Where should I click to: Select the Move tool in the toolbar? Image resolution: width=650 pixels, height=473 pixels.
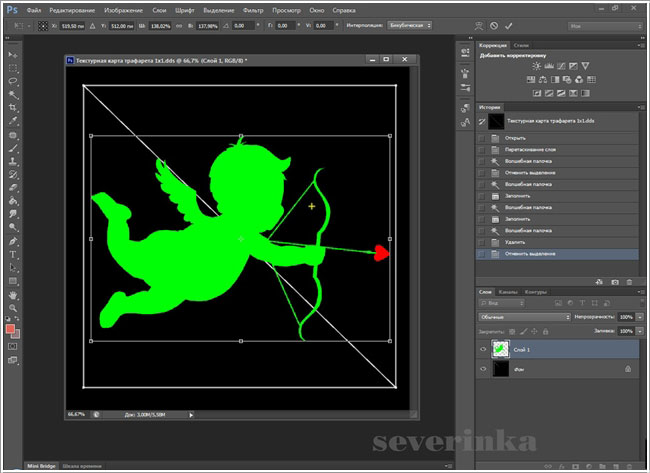point(12,54)
